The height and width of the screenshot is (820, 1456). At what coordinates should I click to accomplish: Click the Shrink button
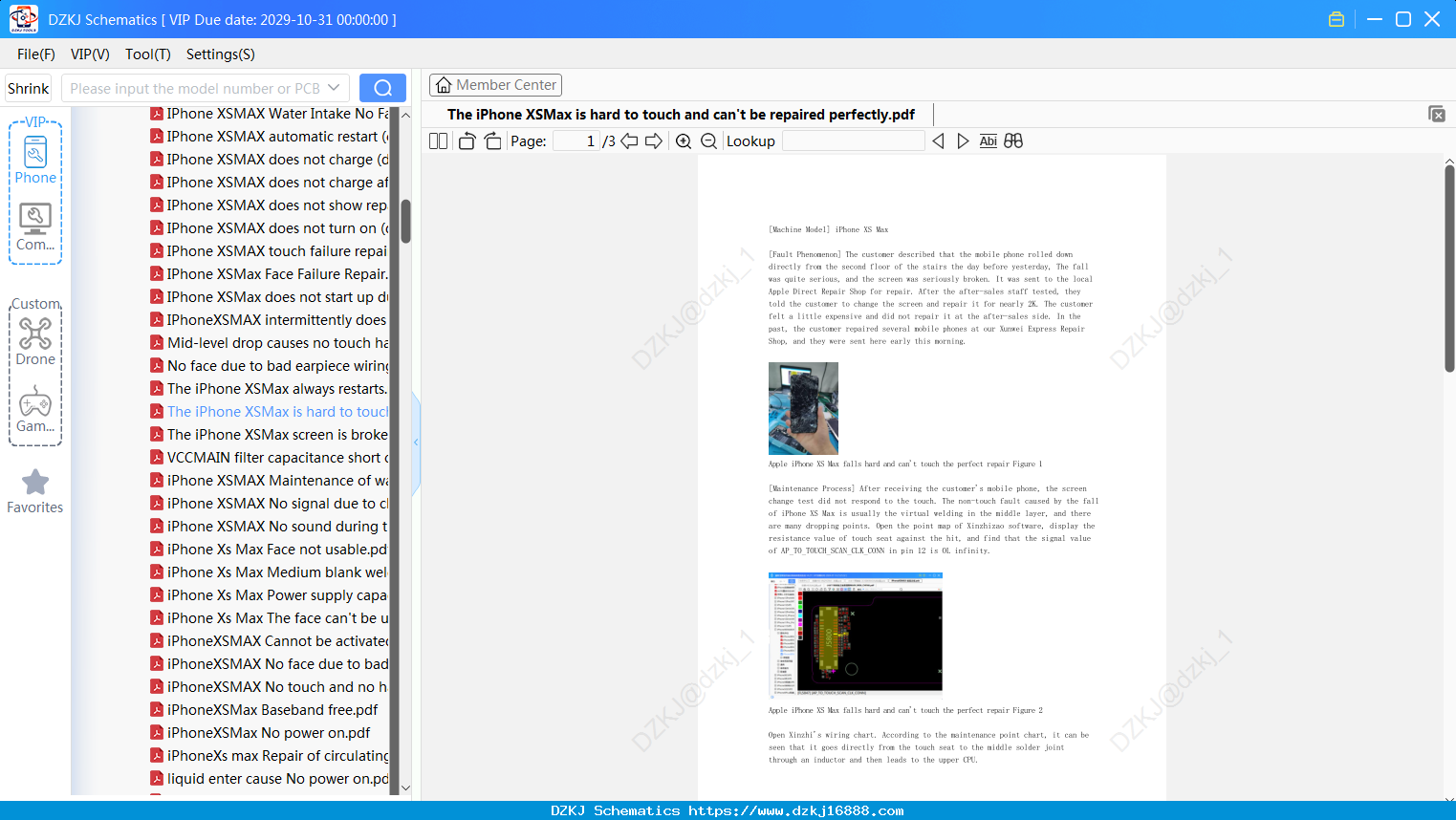click(29, 88)
